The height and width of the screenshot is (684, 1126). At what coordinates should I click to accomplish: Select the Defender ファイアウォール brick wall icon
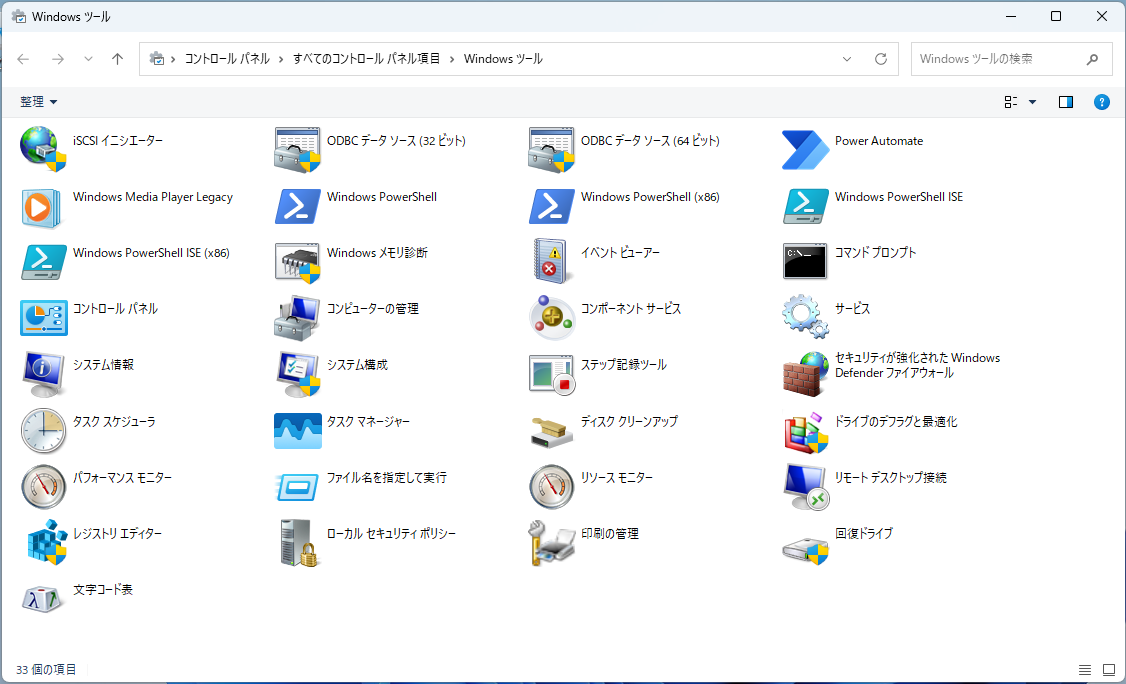click(805, 374)
